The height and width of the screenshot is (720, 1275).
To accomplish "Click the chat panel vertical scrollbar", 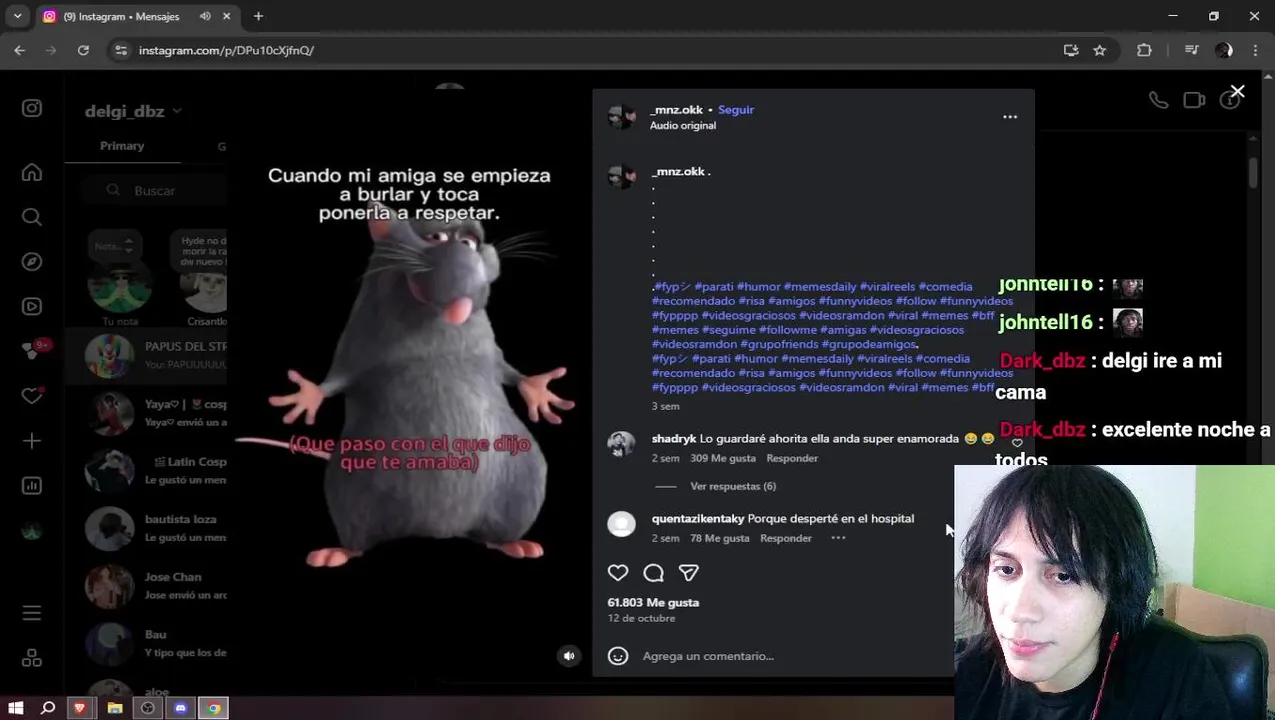I will [1253, 171].
